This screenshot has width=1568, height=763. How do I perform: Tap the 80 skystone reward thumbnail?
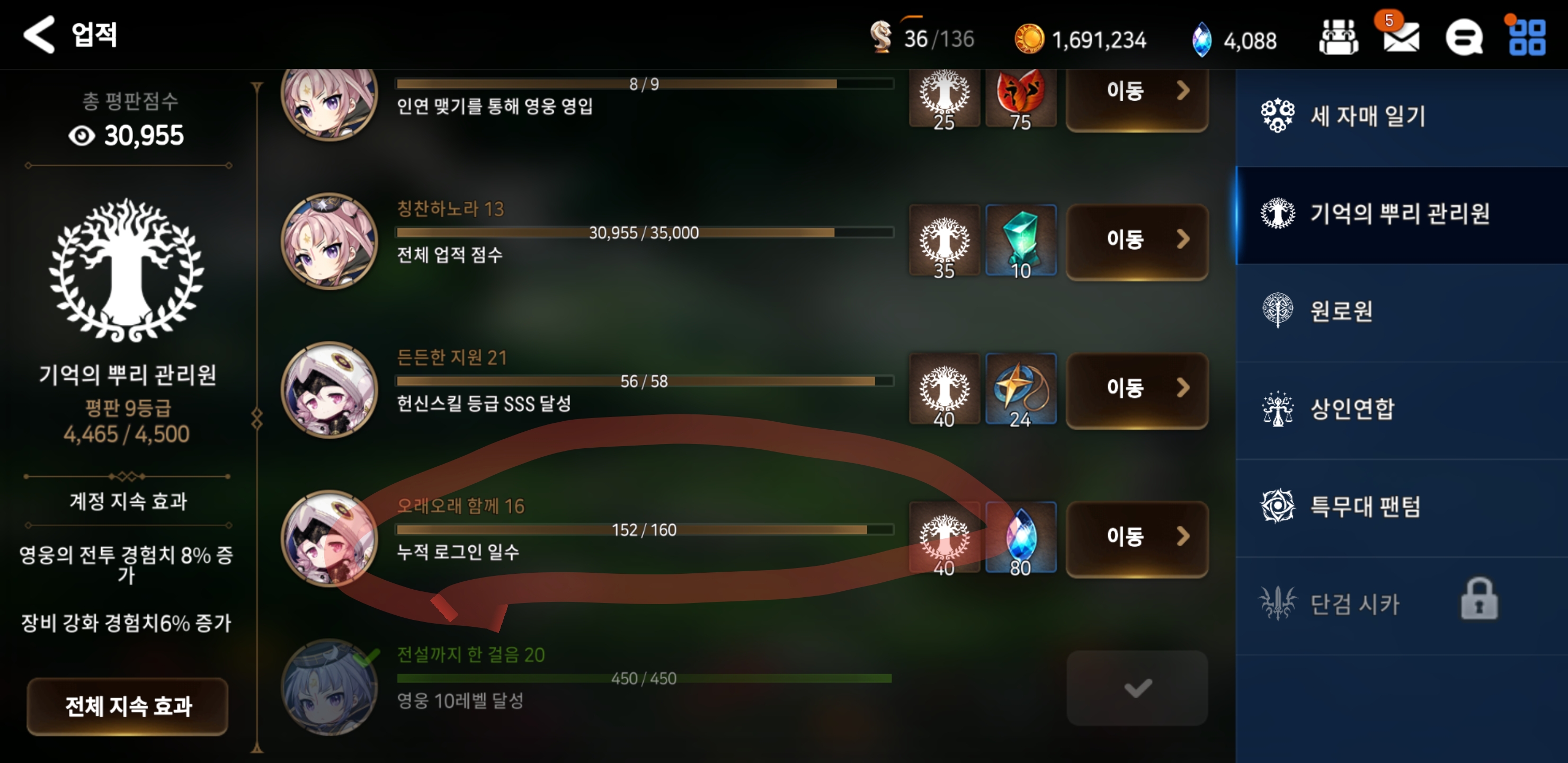(x=1021, y=538)
